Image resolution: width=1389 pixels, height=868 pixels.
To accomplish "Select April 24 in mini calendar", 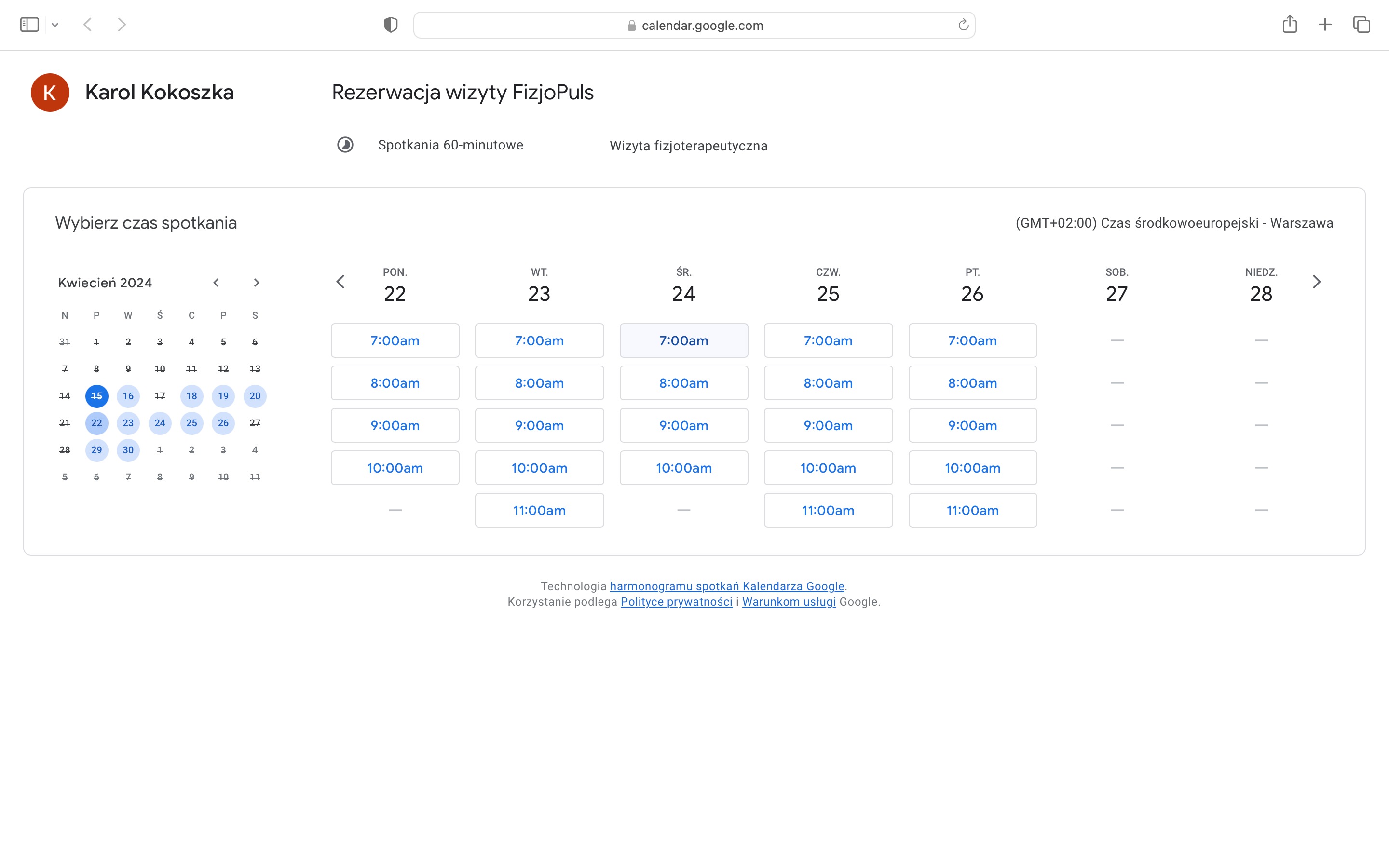I will point(160,423).
